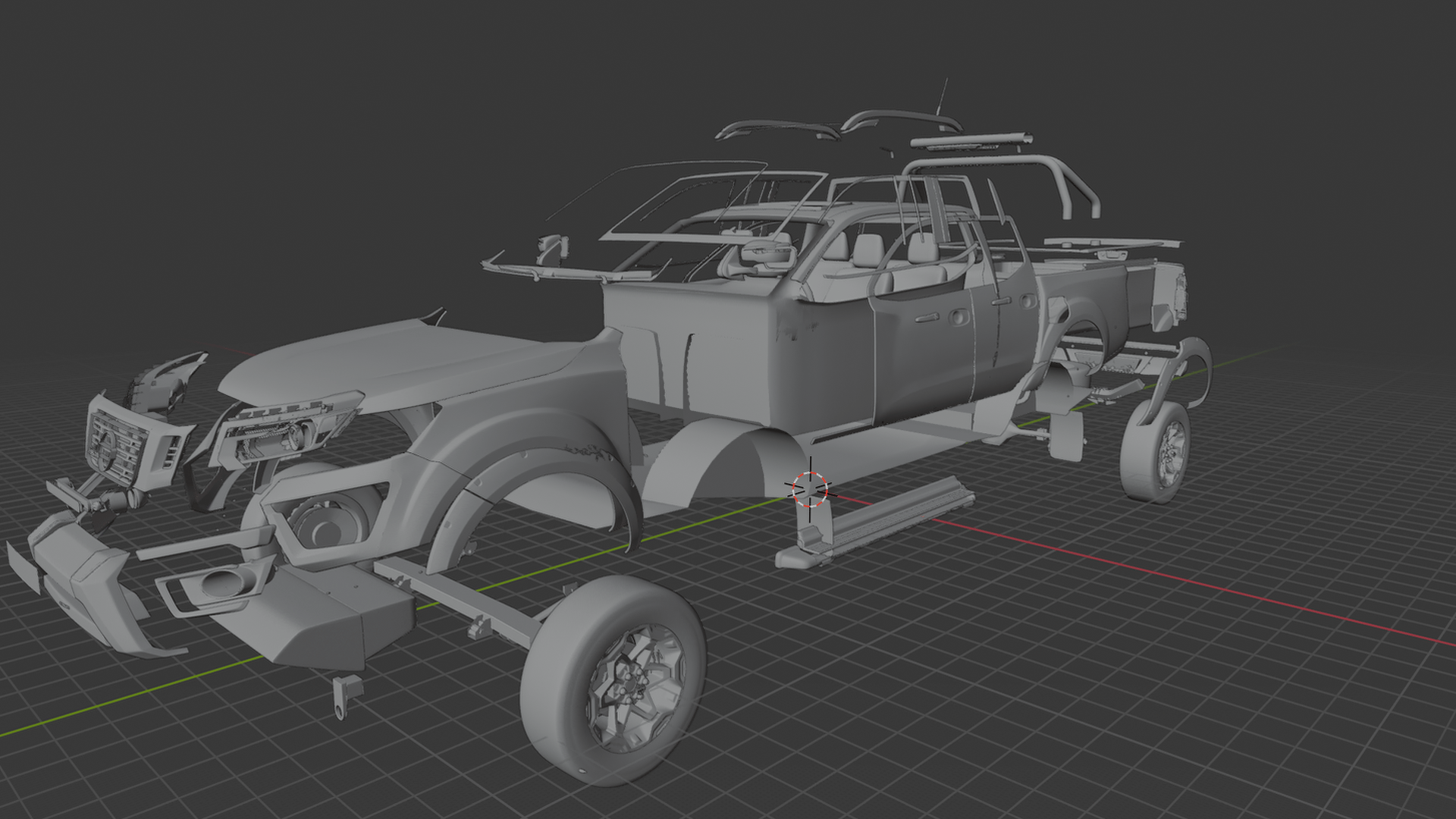Screen dimensions: 1456x819
Task: Select the side step running board
Action: point(876,525)
